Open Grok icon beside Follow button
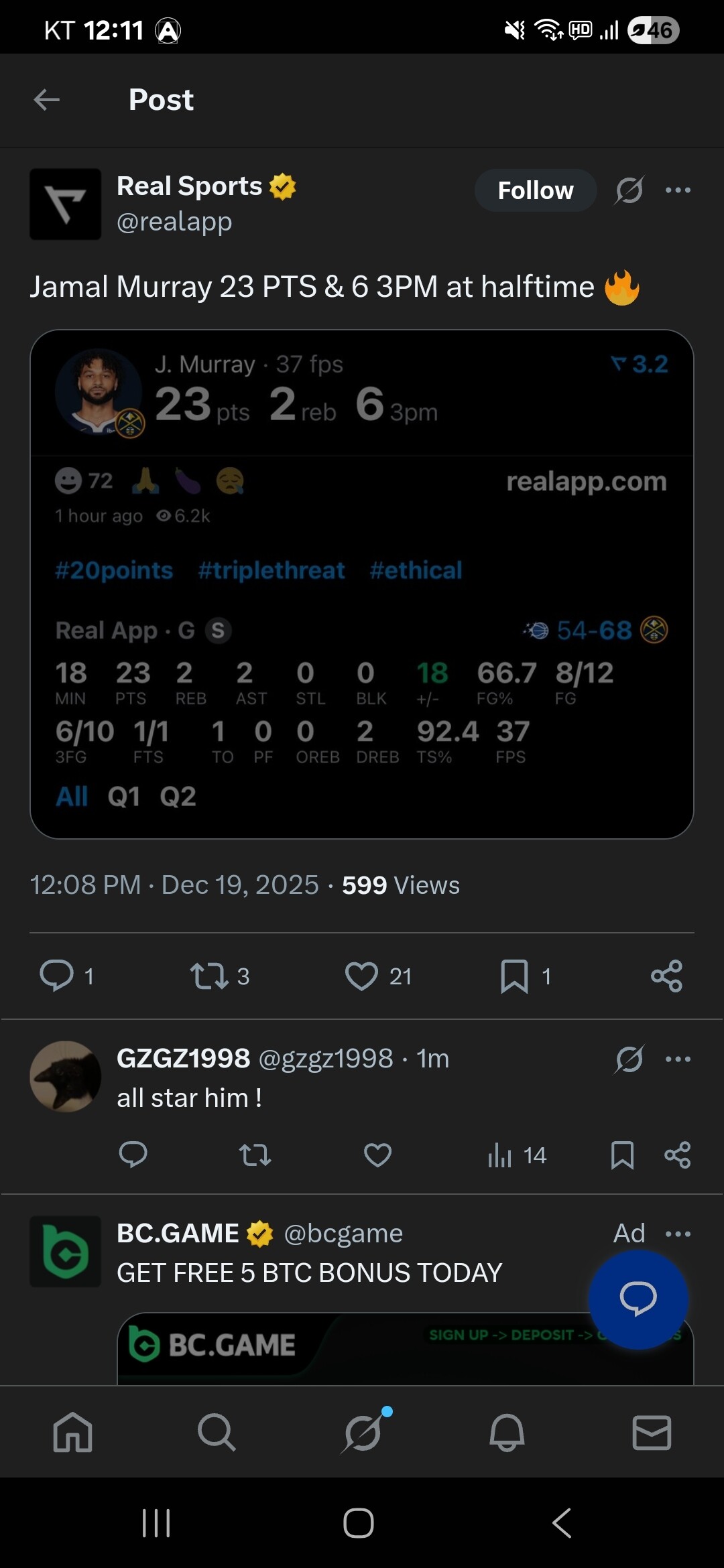724x1568 pixels. 629,190
